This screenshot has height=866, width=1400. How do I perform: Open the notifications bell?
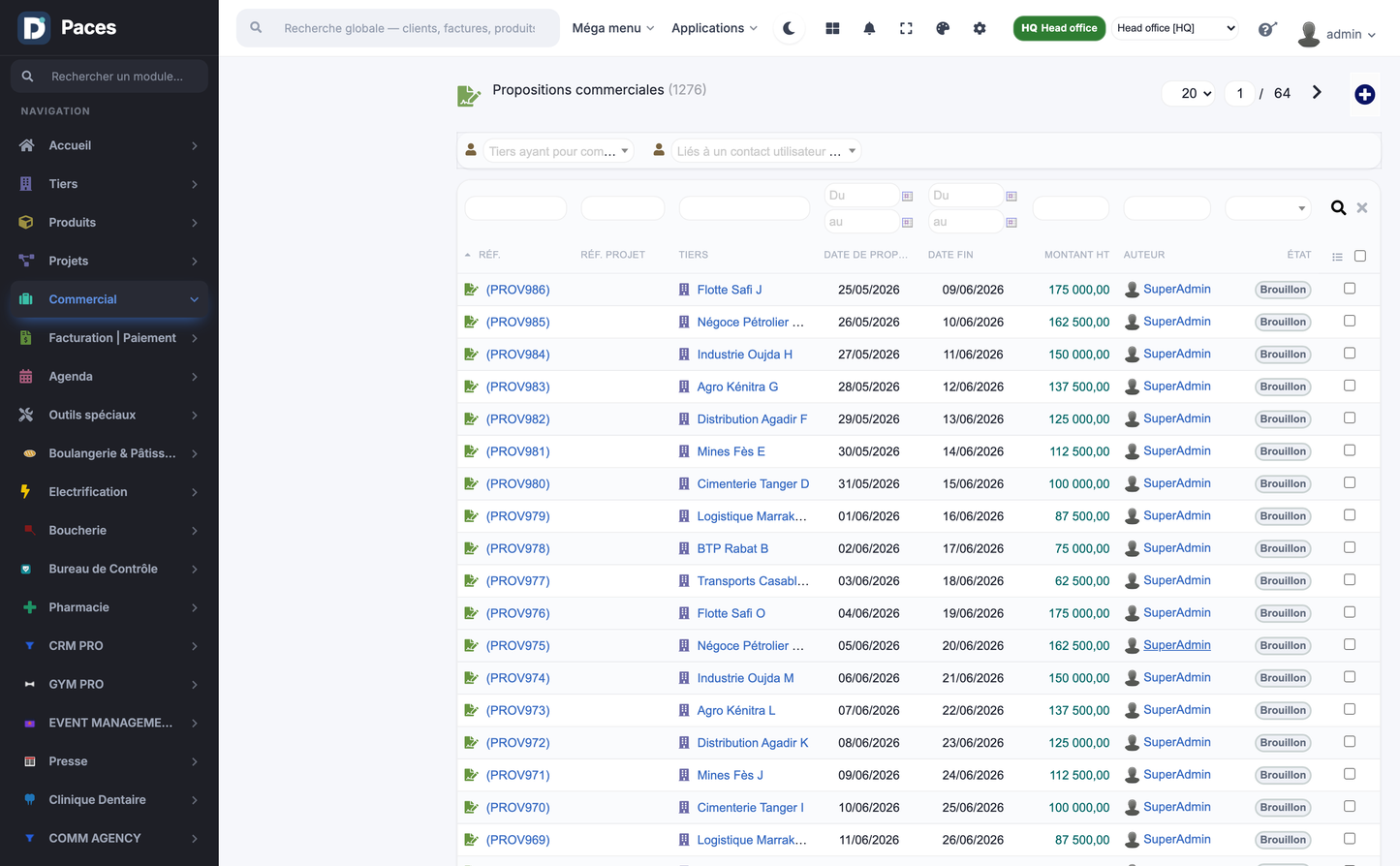point(869,28)
